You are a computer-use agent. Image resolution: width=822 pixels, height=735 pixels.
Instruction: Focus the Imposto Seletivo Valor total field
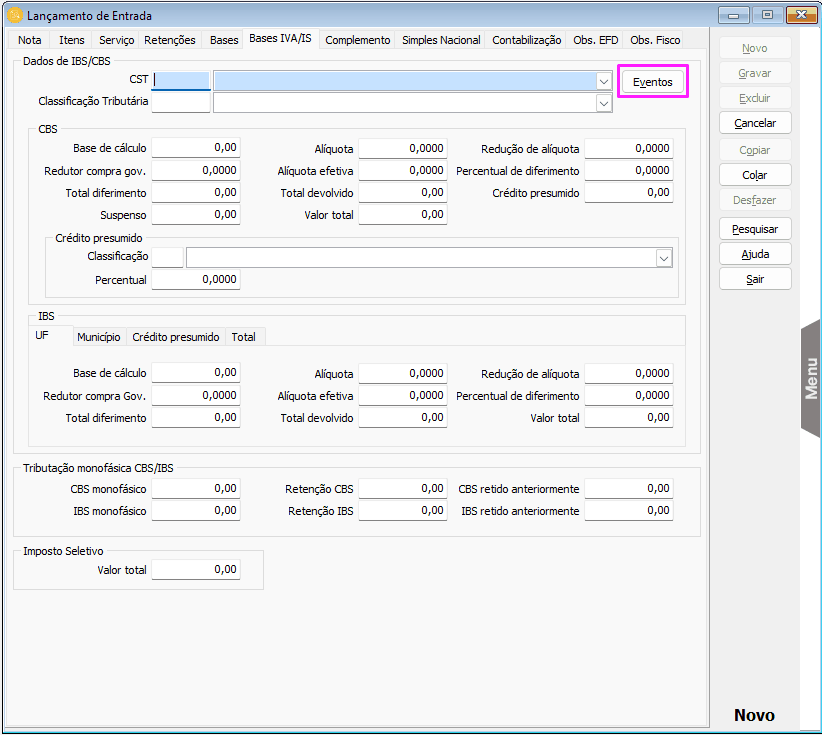tap(196, 570)
